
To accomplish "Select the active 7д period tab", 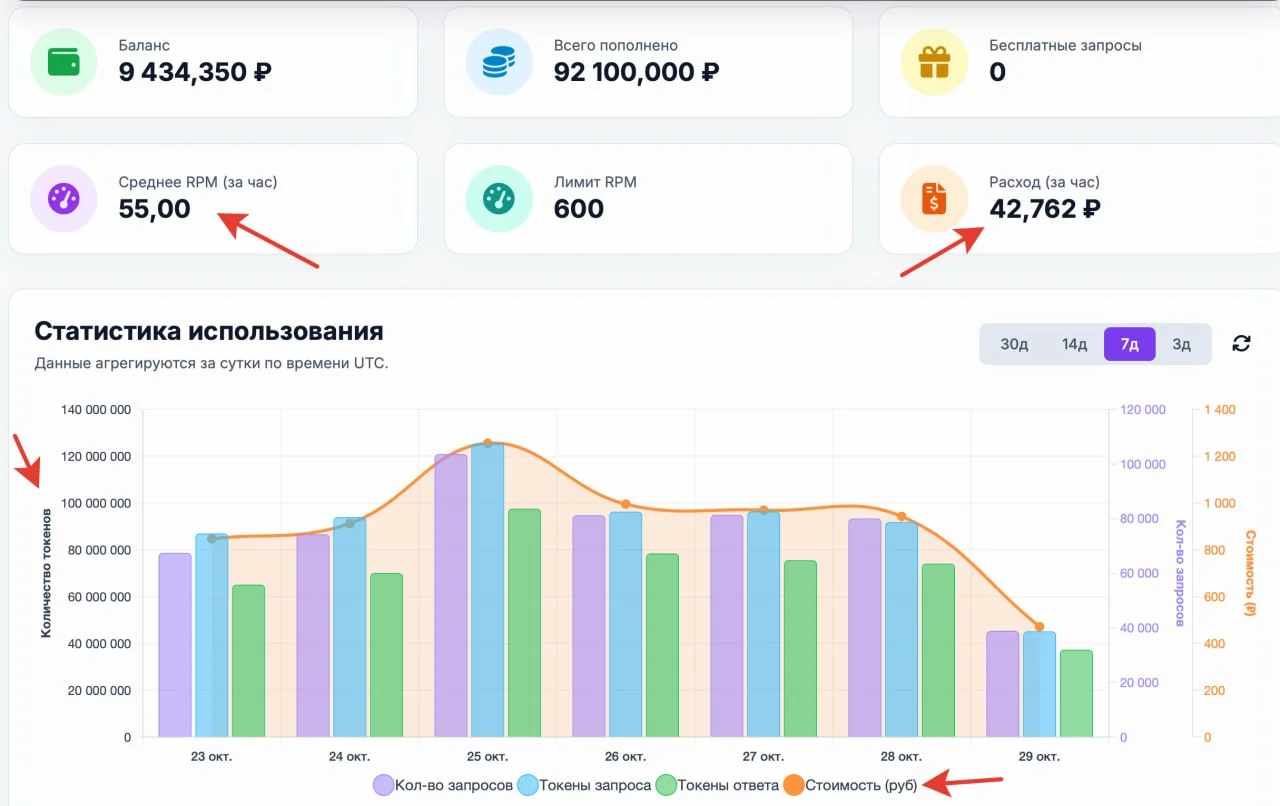I will tap(1129, 344).
